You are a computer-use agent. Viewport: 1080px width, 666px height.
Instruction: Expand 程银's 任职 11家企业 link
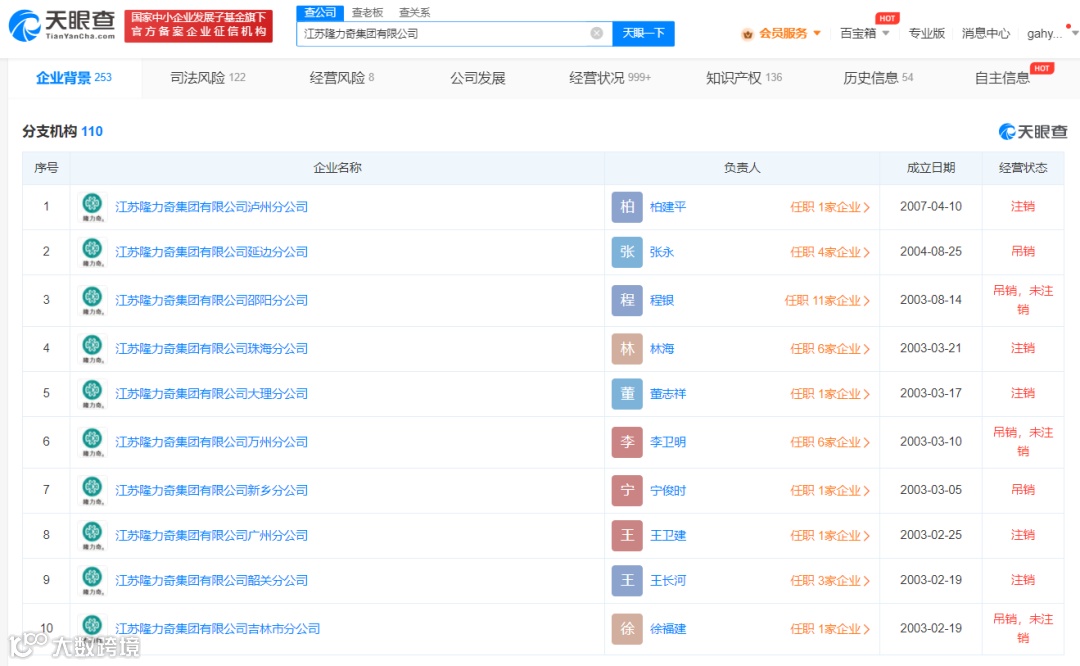click(x=827, y=300)
